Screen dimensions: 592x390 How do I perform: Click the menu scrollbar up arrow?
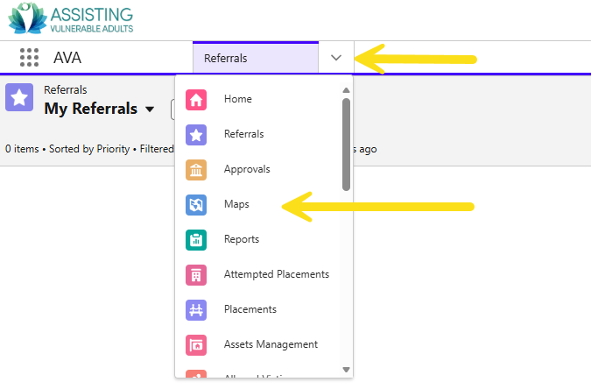346,90
